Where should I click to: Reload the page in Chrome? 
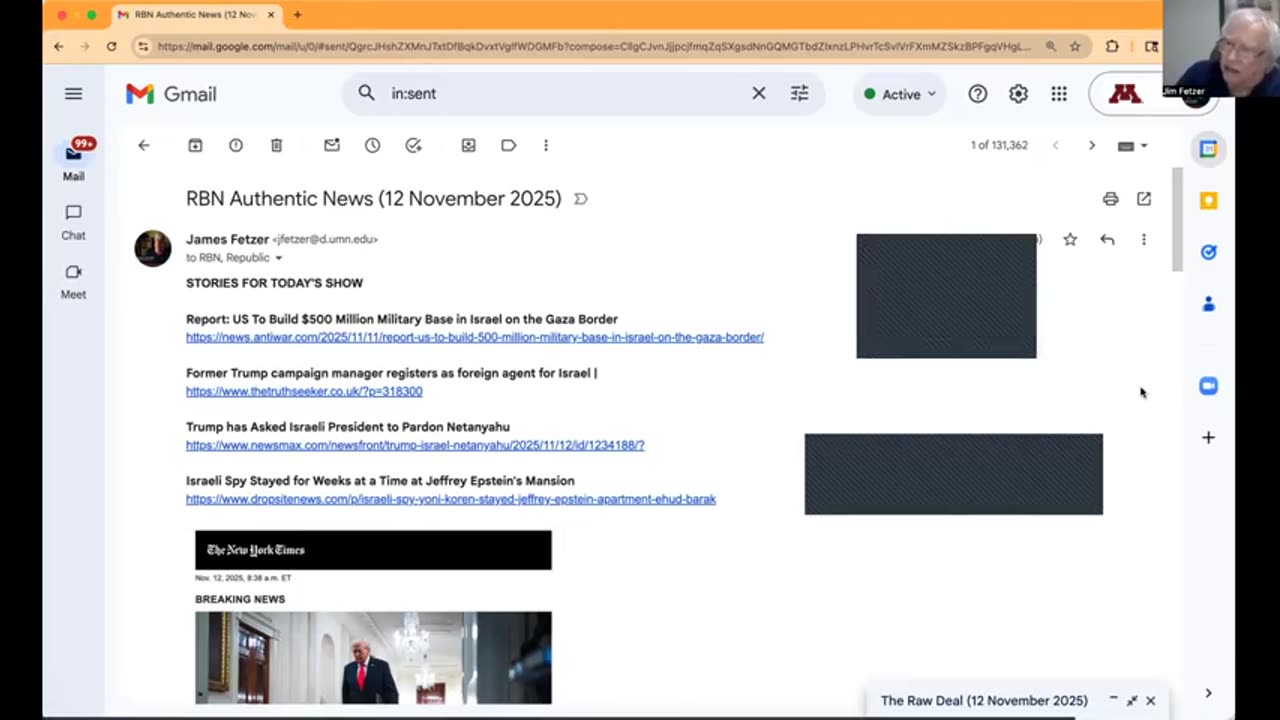click(111, 46)
